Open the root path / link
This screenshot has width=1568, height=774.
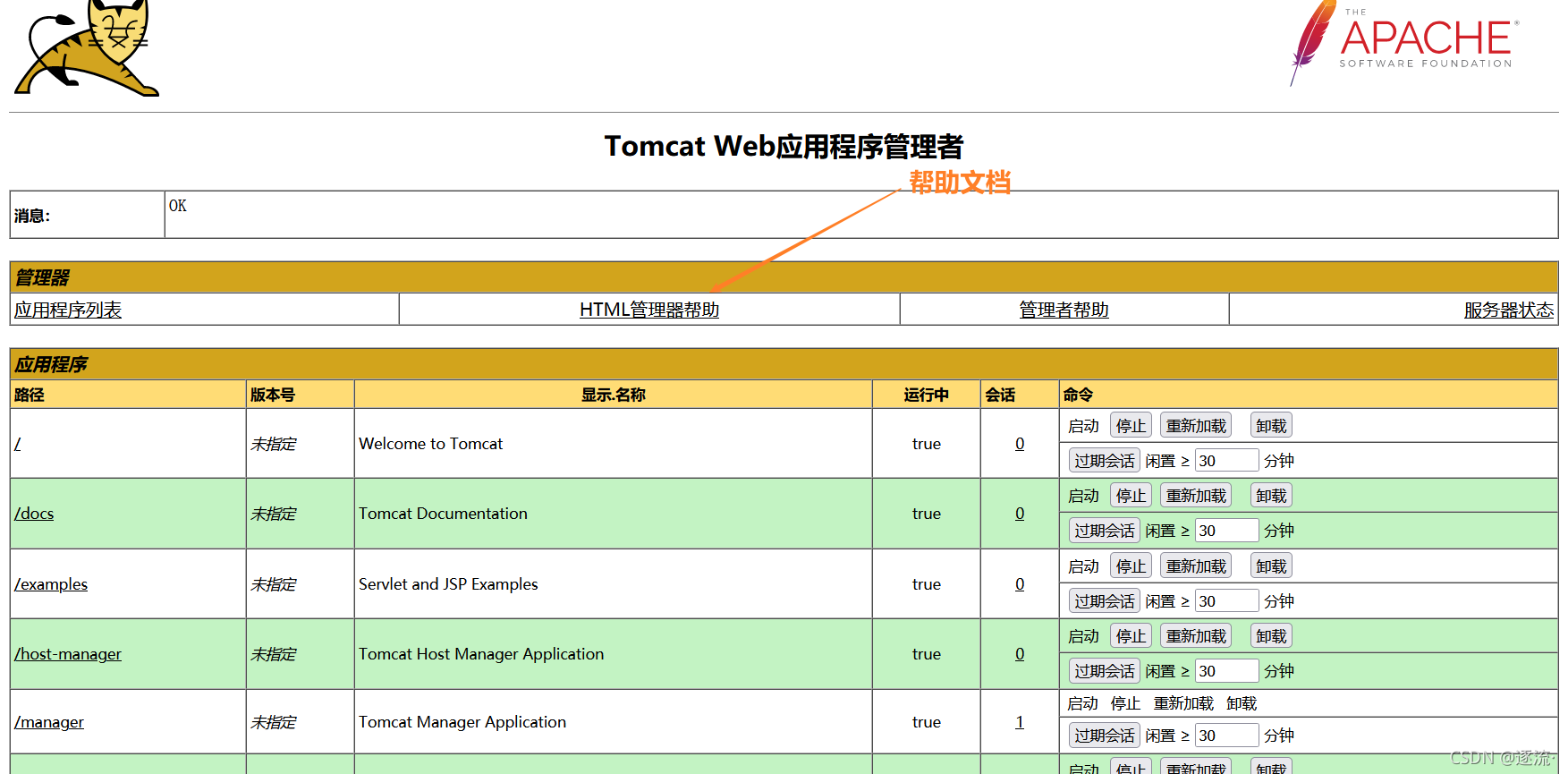[x=18, y=444]
